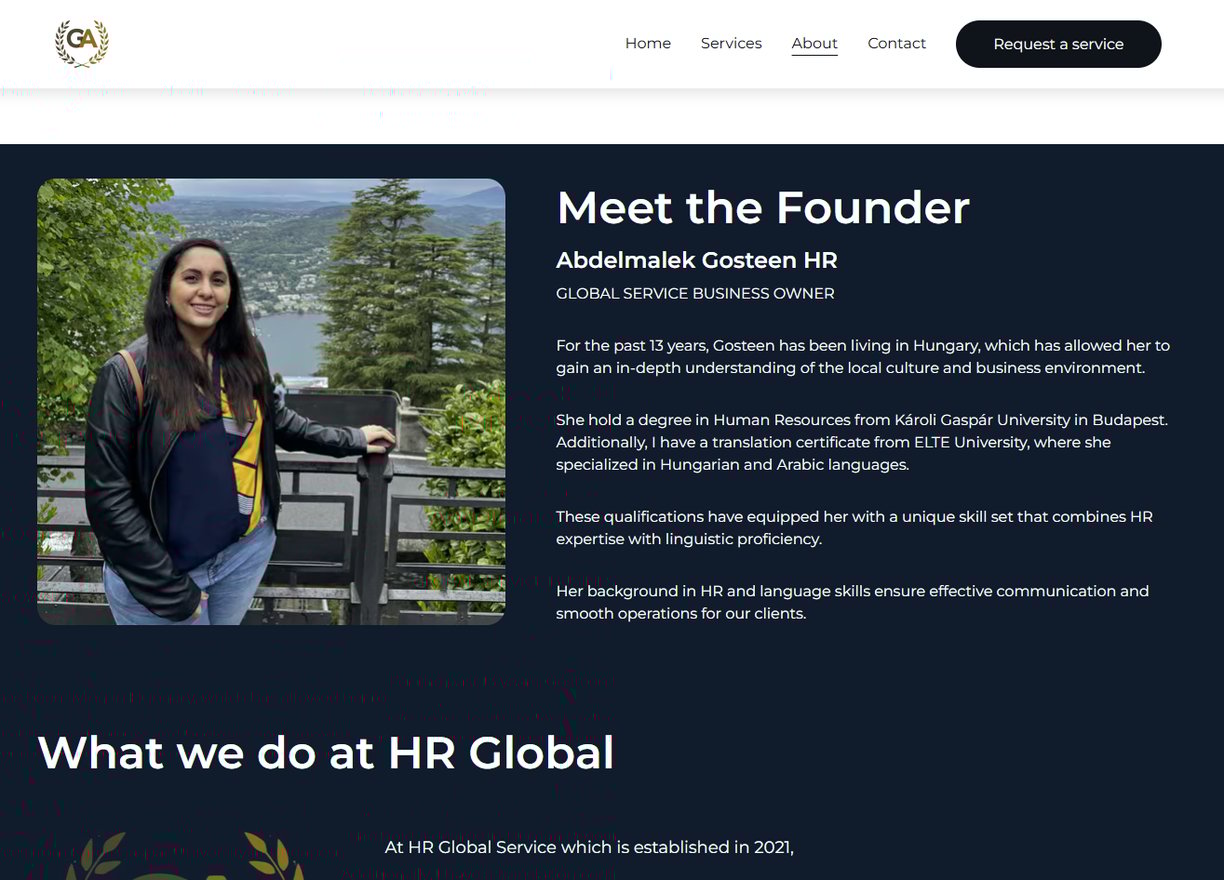
Task: Click the paragraph about living in Hungary
Action: 863,357
